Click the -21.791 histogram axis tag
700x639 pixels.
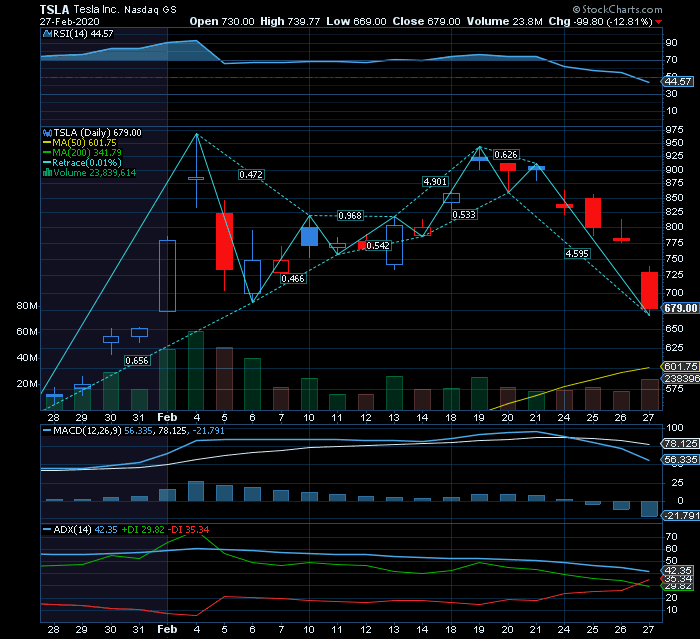coord(681,515)
